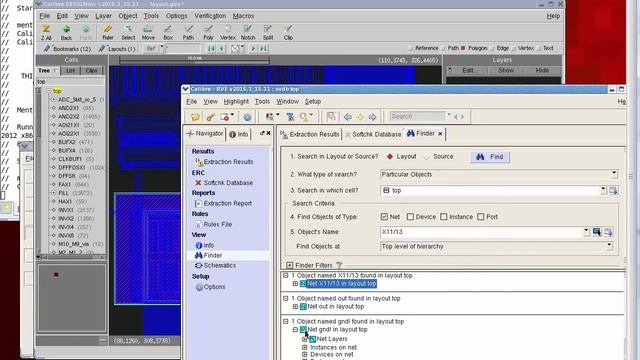Screen dimensions: 640x360
Task: Collapse 'Net gnd! in layout top' node
Action: (295, 329)
